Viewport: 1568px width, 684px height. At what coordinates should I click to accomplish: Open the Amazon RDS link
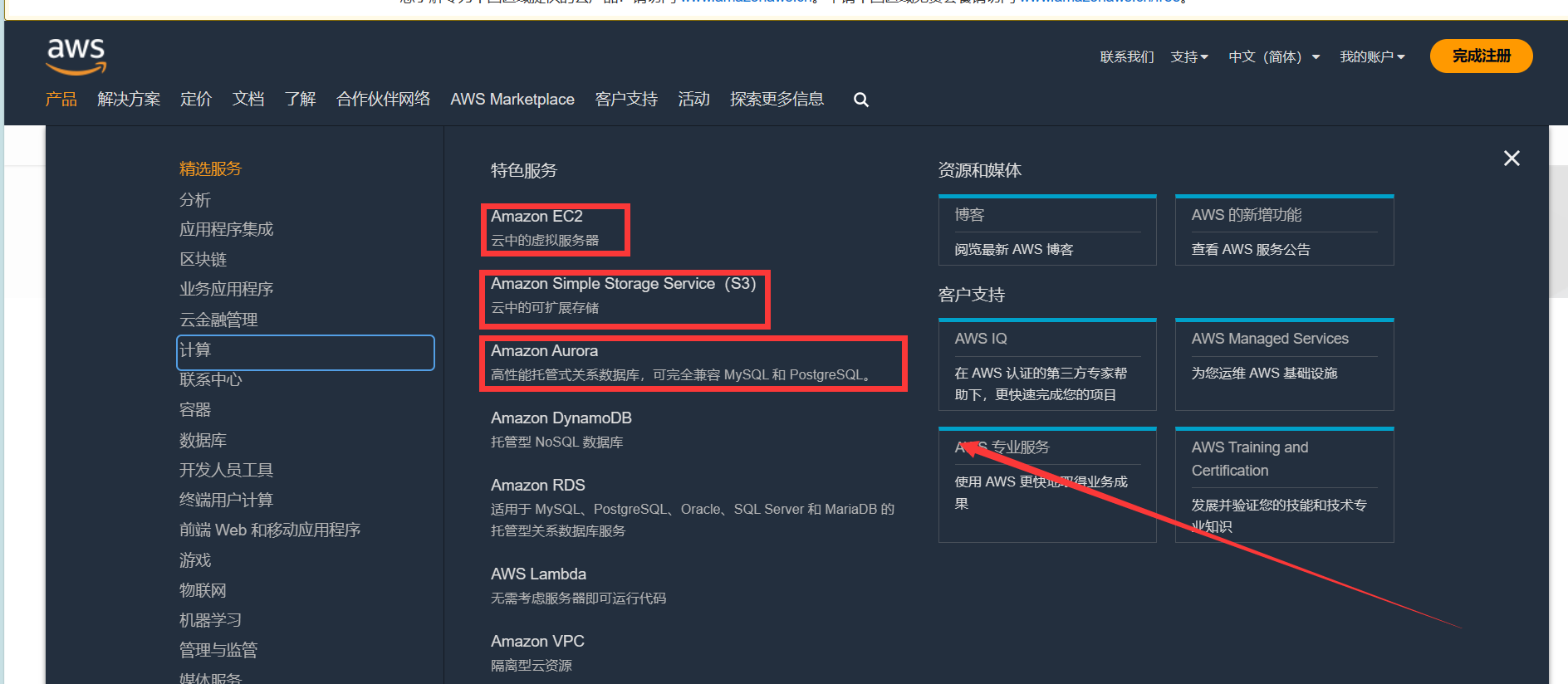click(x=537, y=486)
